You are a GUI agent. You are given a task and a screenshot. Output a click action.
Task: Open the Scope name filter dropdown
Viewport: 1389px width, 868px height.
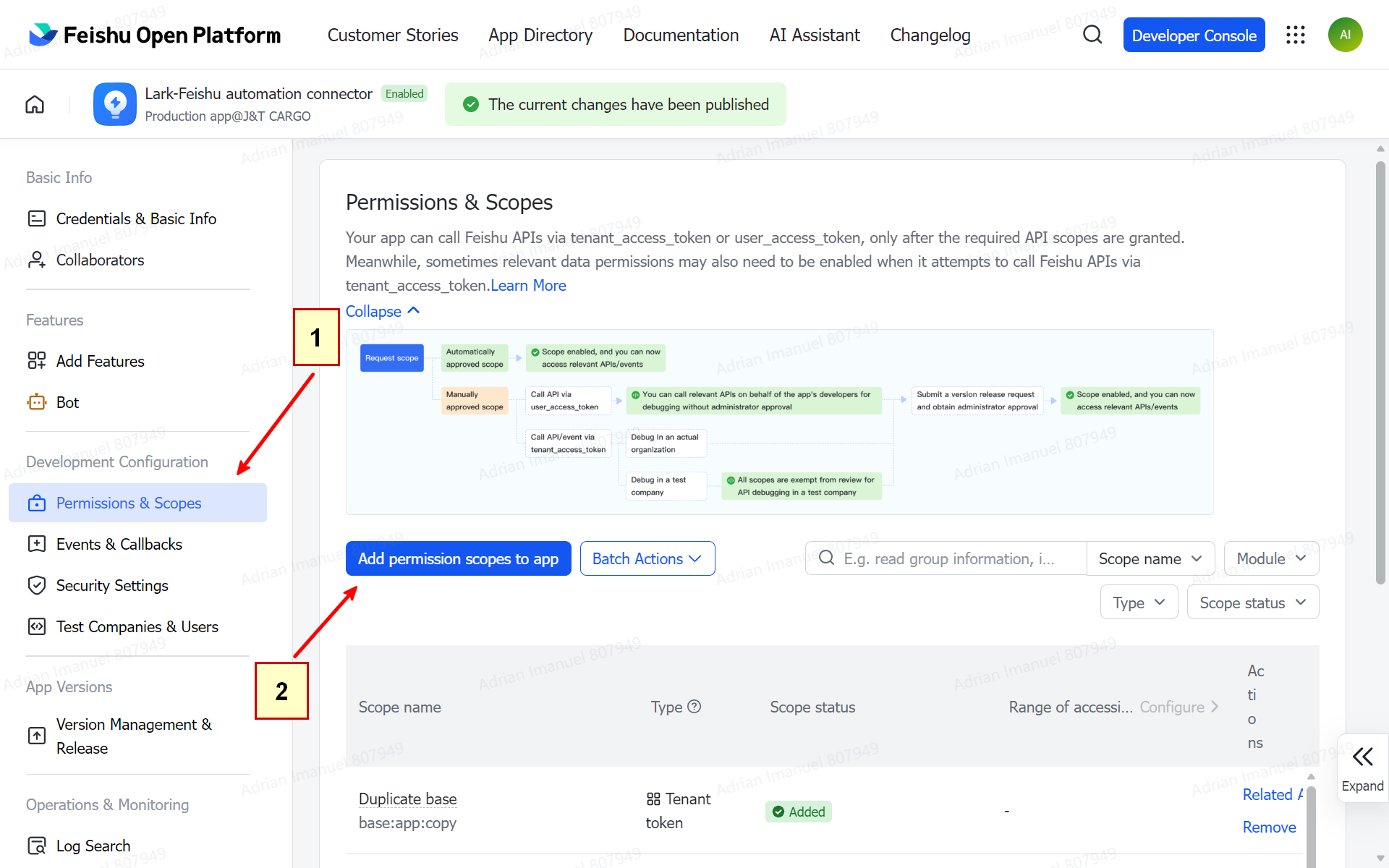[x=1150, y=558]
